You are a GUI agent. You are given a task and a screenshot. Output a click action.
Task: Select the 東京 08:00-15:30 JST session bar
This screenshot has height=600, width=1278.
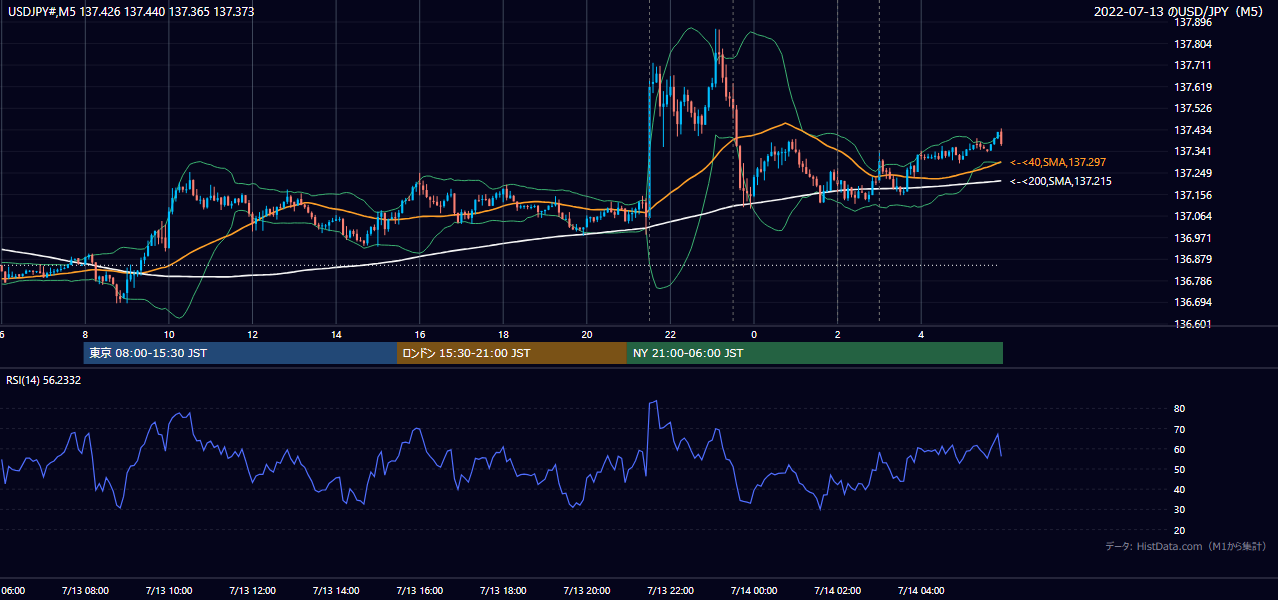pyautogui.click(x=240, y=353)
